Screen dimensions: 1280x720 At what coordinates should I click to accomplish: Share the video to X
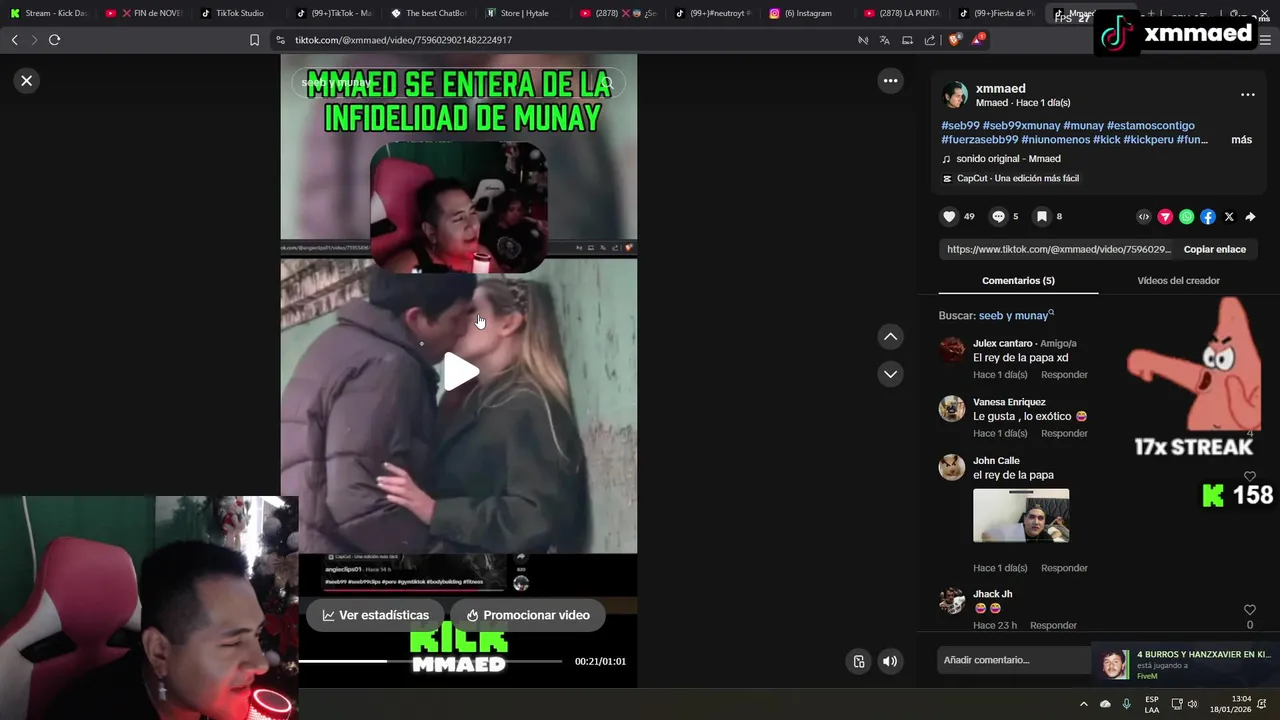pos(1229,216)
